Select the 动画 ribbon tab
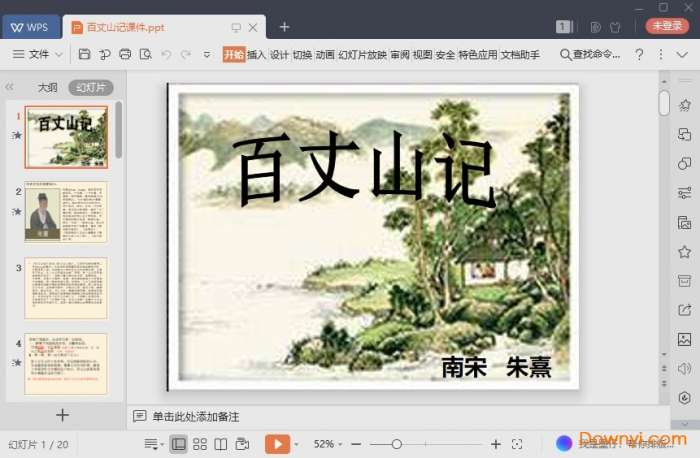700x458 pixels. [x=325, y=54]
